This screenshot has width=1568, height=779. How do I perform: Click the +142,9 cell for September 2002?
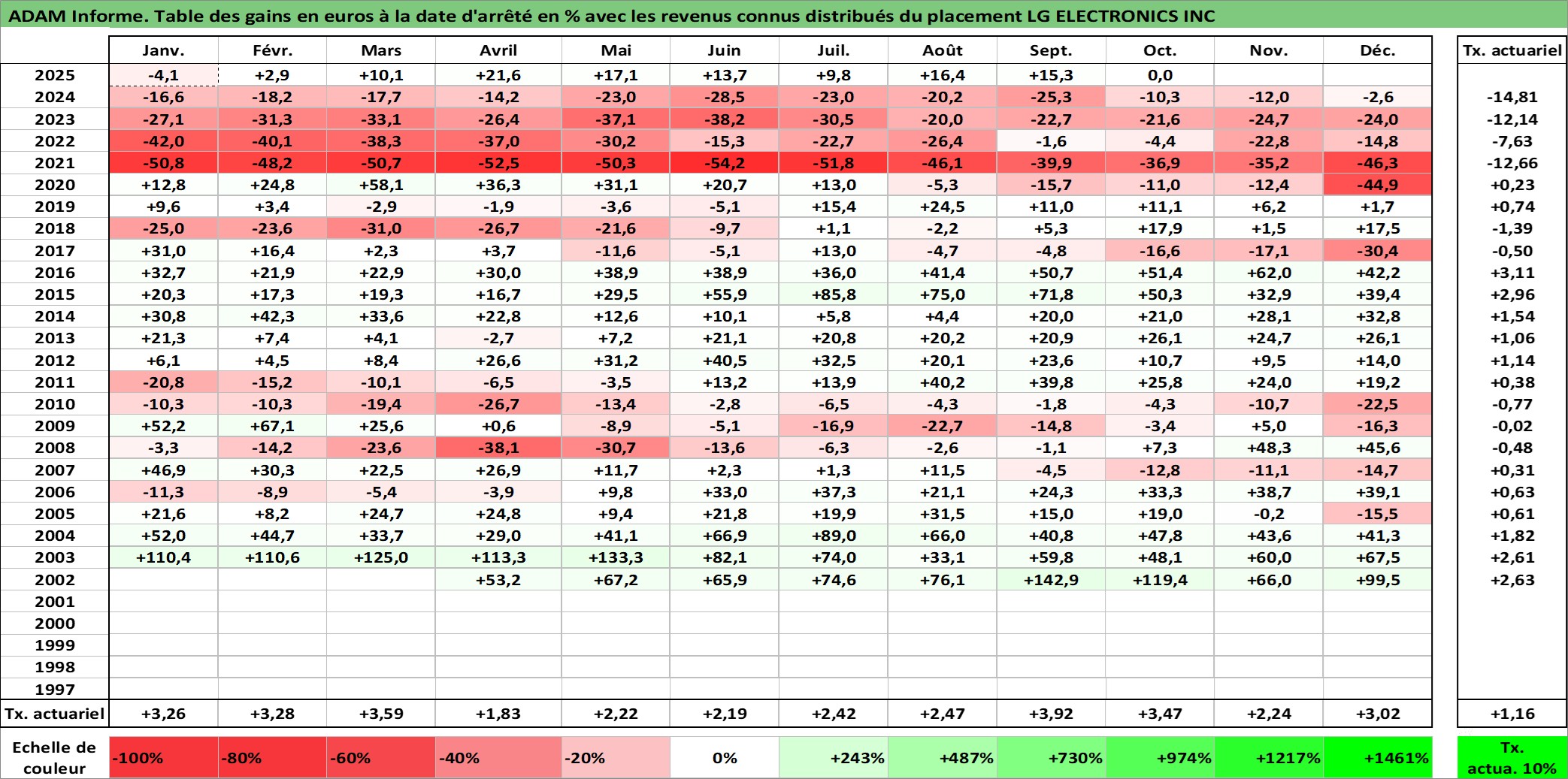(1052, 579)
